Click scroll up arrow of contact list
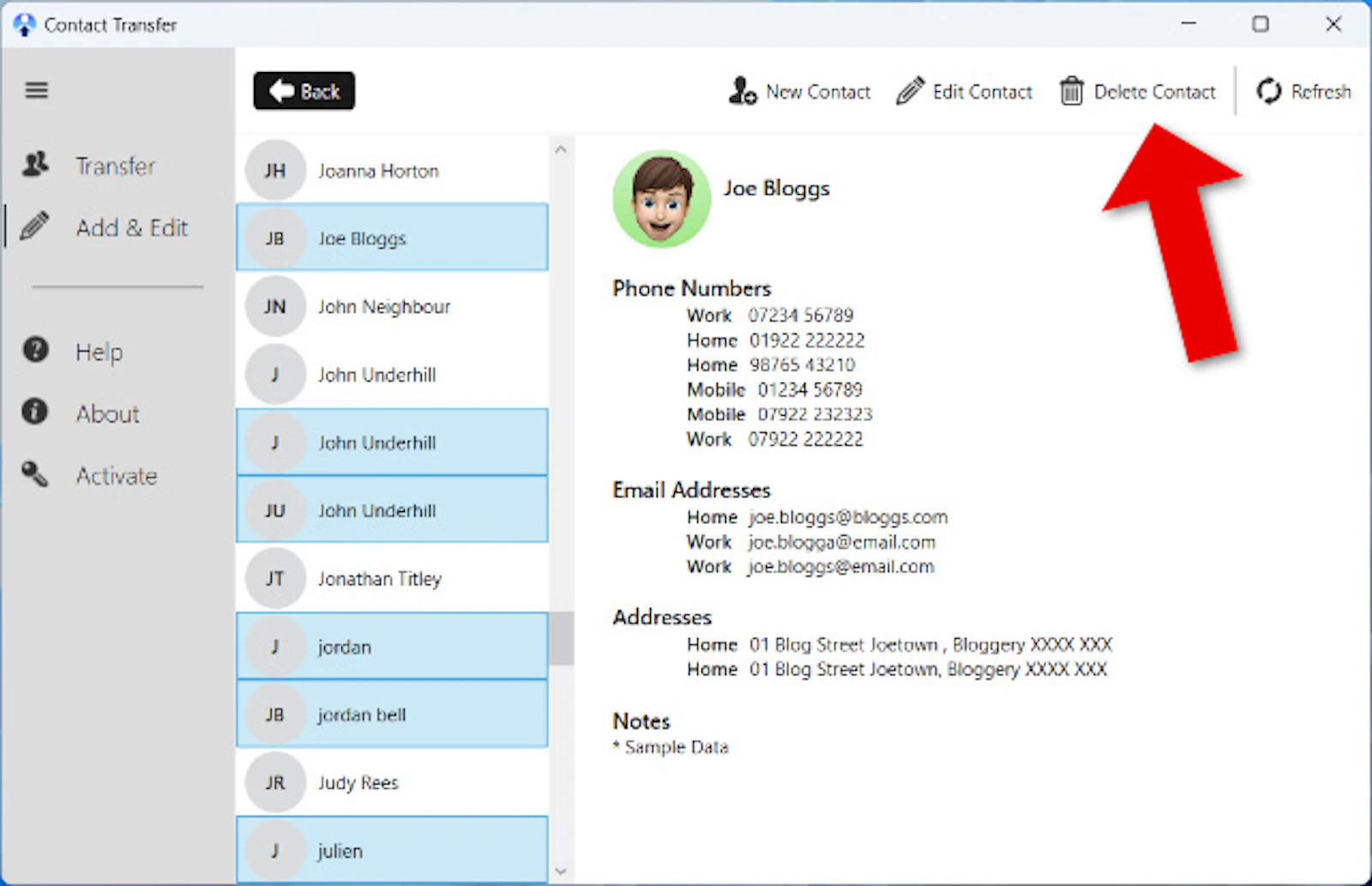Image resolution: width=1372 pixels, height=886 pixels. [561, 149]
